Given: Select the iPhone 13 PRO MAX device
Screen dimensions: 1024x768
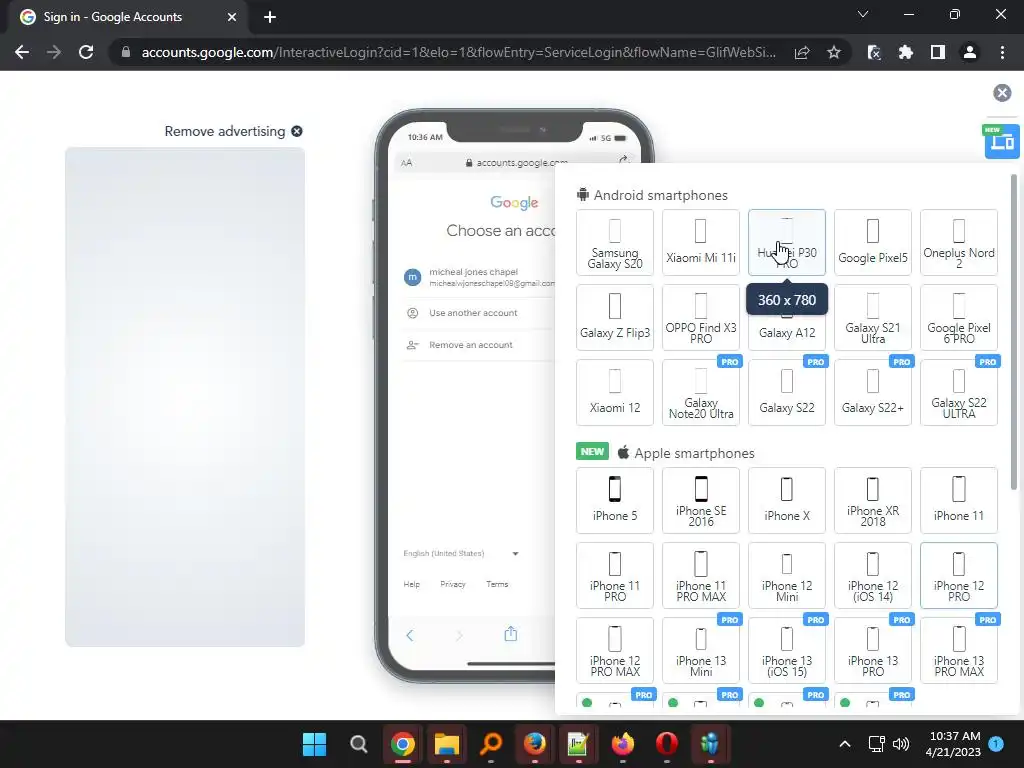Looking at the screenshot, I should [959, 650].
